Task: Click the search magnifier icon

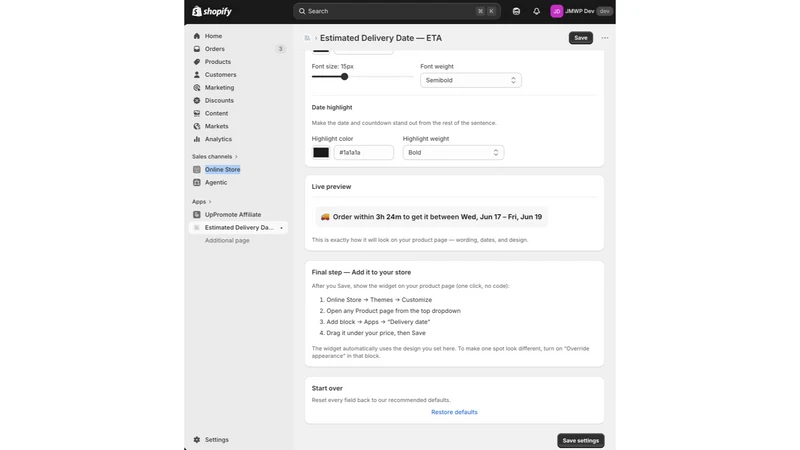Action: (302, 11)
